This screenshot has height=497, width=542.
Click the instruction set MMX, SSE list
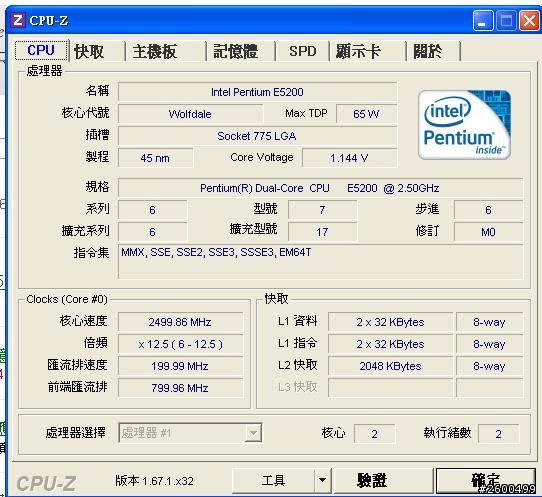pyautogui.click(x=320, y=261)
